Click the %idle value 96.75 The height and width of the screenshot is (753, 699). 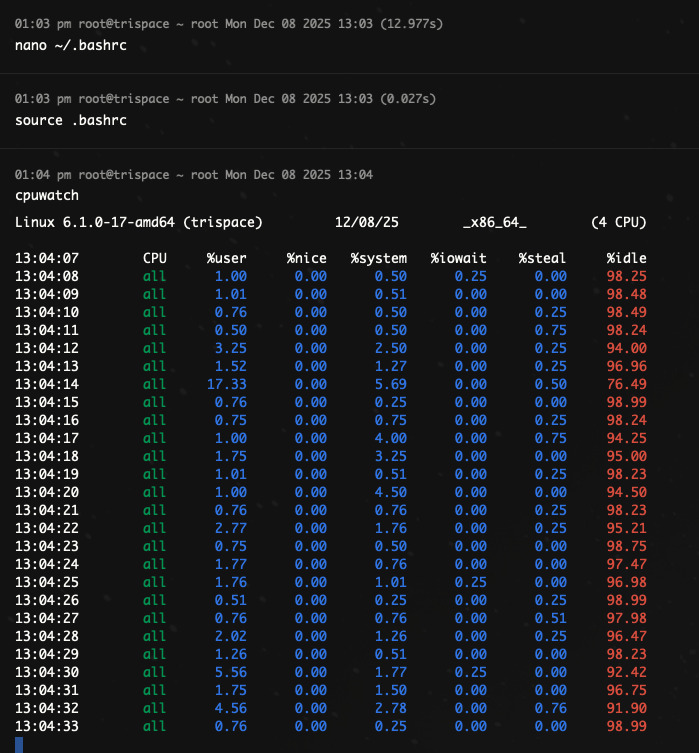coord(627,690)
